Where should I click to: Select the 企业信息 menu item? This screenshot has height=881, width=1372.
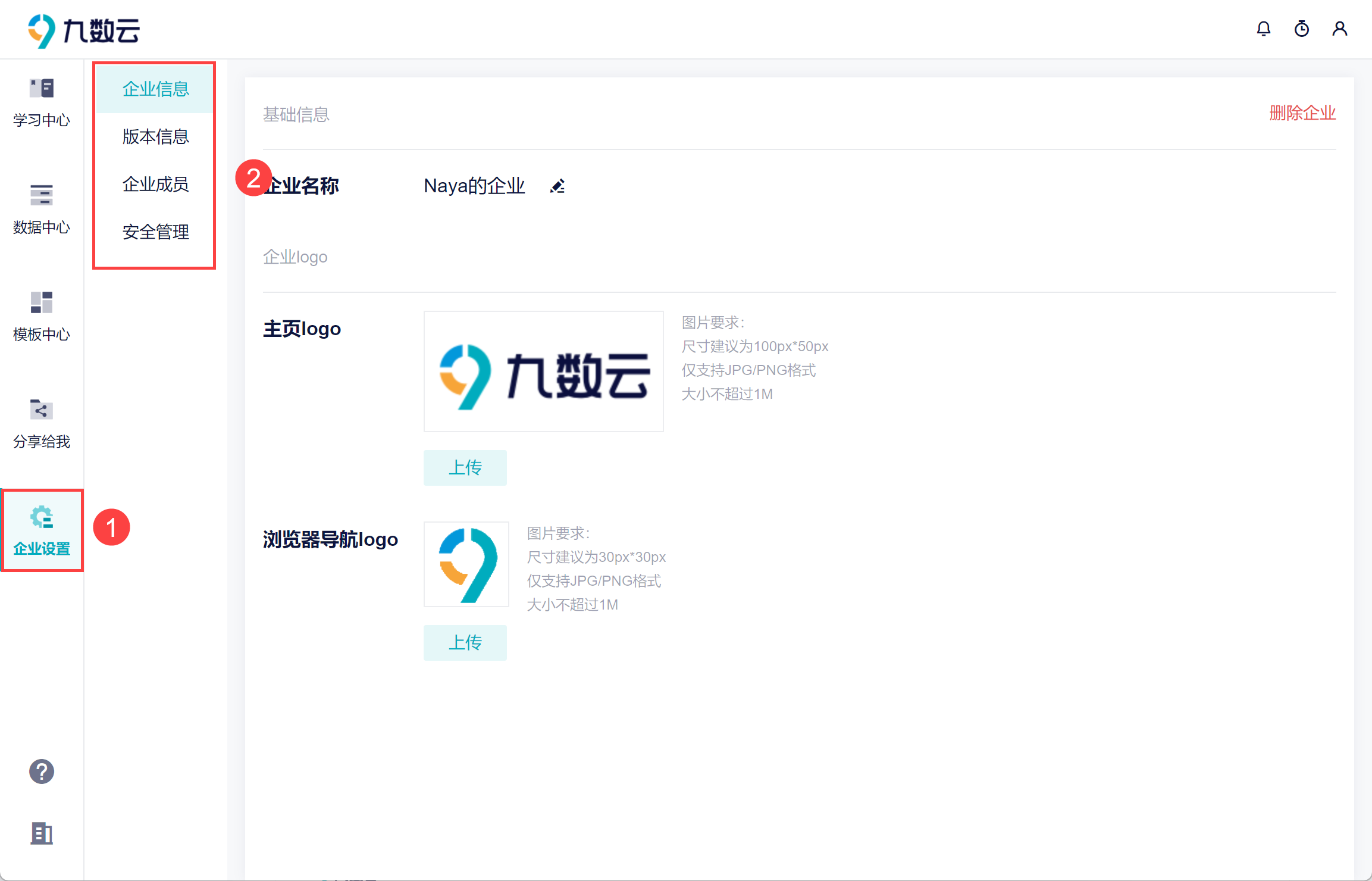point(155,89)
